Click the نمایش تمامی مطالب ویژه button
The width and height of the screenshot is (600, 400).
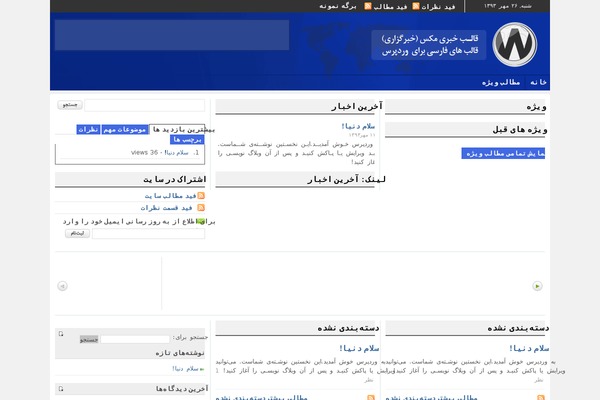(x=503, y=153)
